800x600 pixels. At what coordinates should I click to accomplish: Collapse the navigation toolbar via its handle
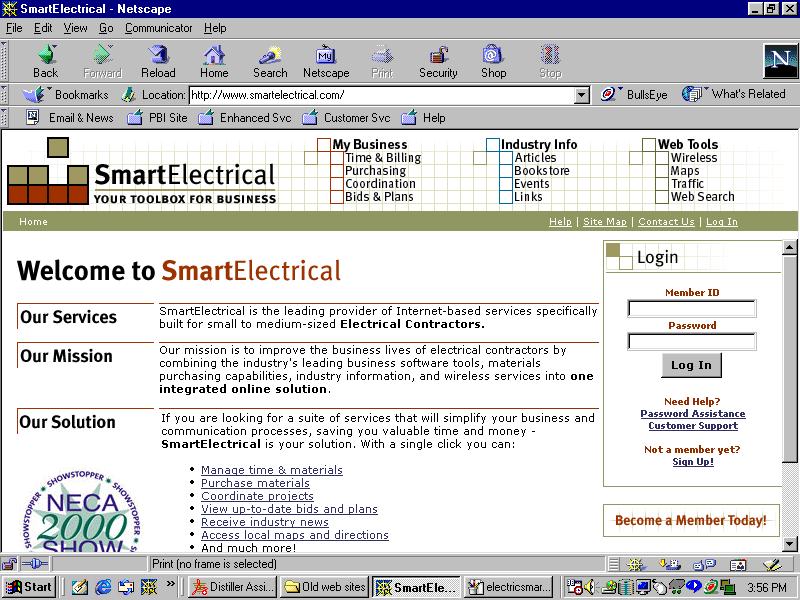[x=4, y=61]
